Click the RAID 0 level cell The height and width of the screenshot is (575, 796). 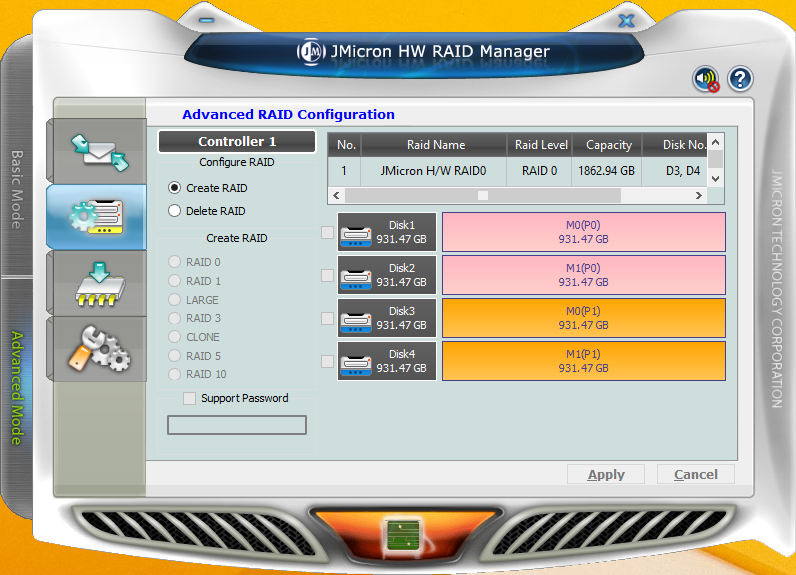[540, 171]
